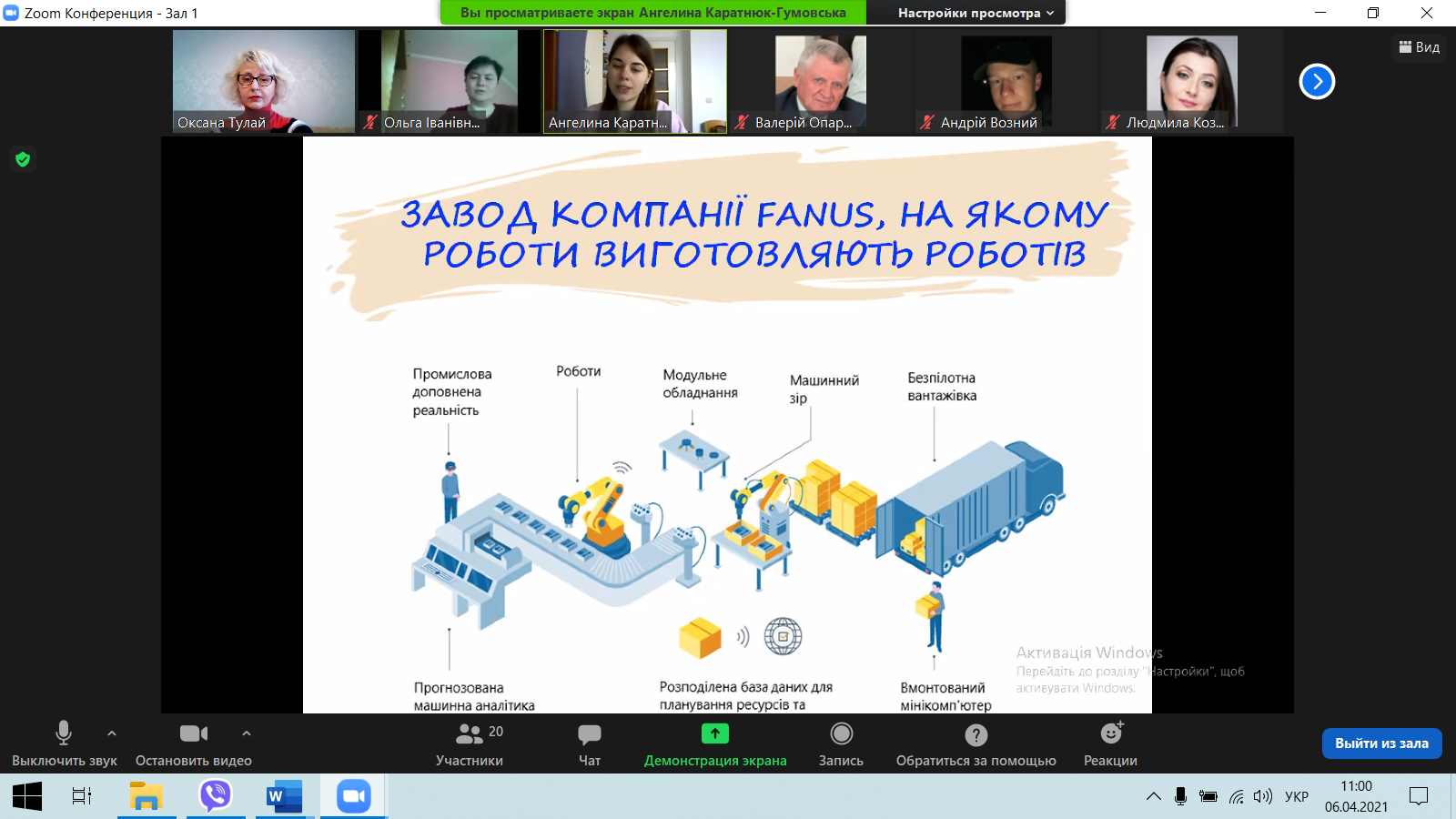
Task: Click label Роботи on slide
Action: (579, 371)
